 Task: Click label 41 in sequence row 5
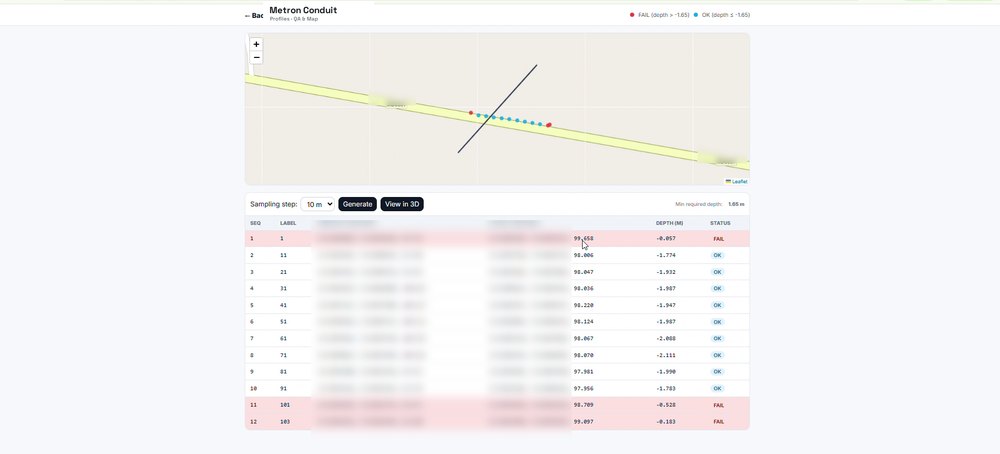pos(283,305)
